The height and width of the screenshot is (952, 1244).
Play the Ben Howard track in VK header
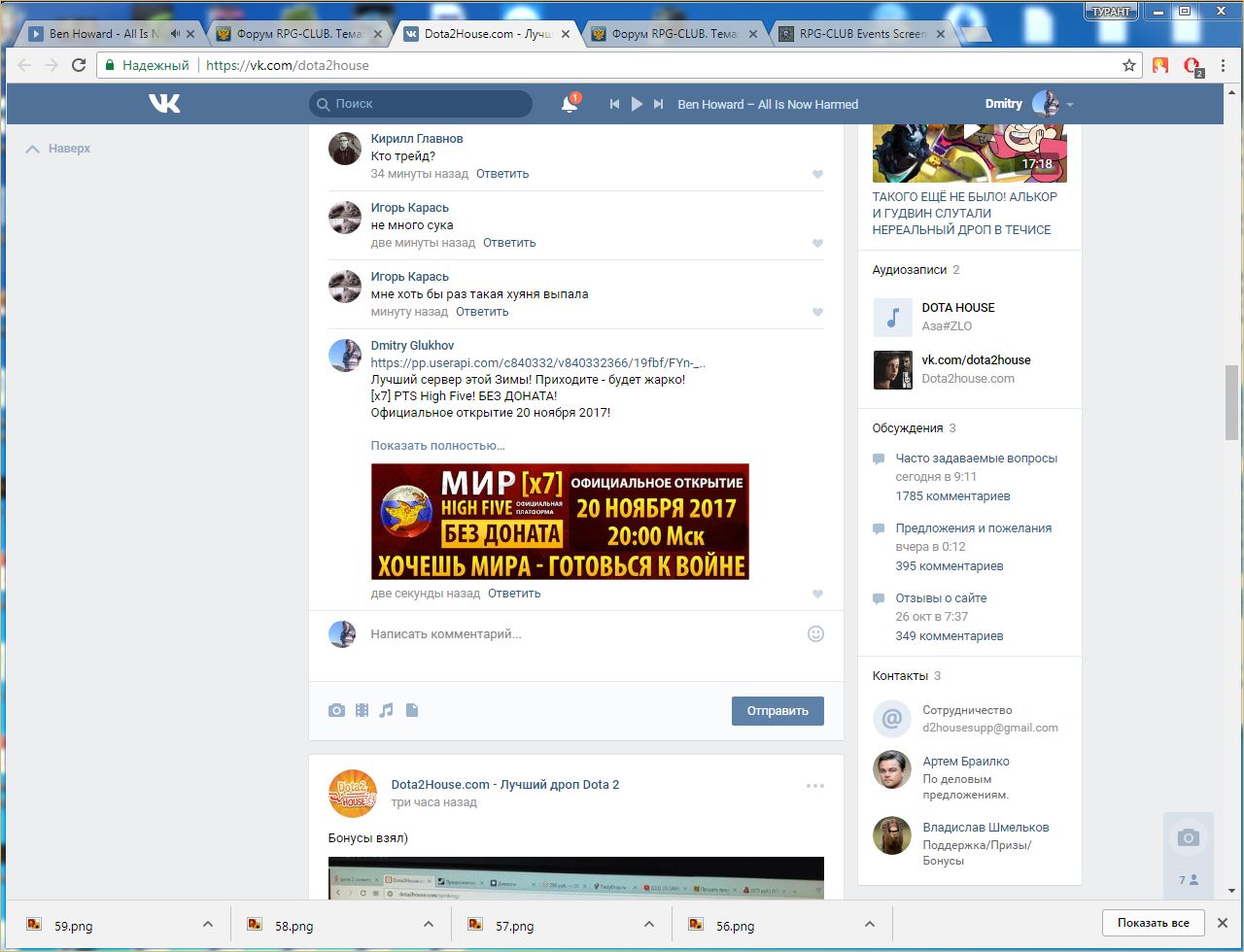pyautogui.click(x=637, y=104)
